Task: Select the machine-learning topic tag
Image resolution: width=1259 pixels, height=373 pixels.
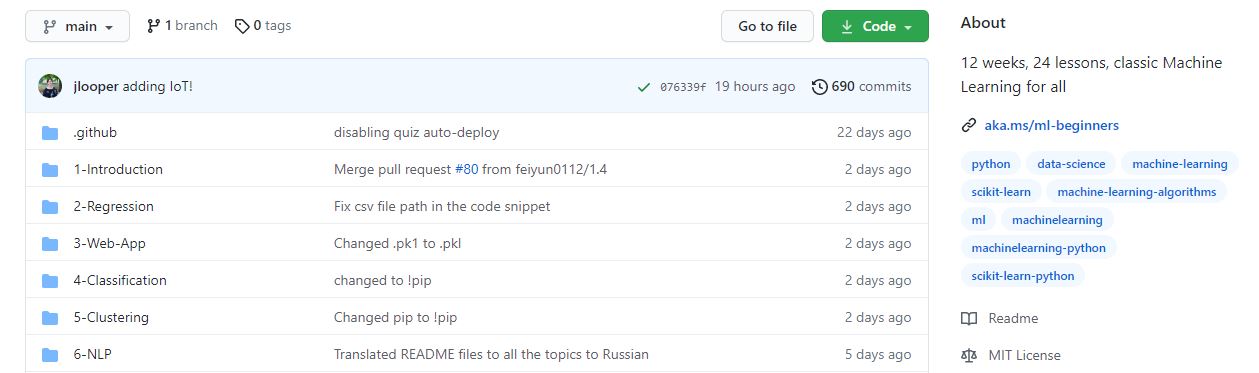Action: pyautogui.click(x=1180, y=164)
